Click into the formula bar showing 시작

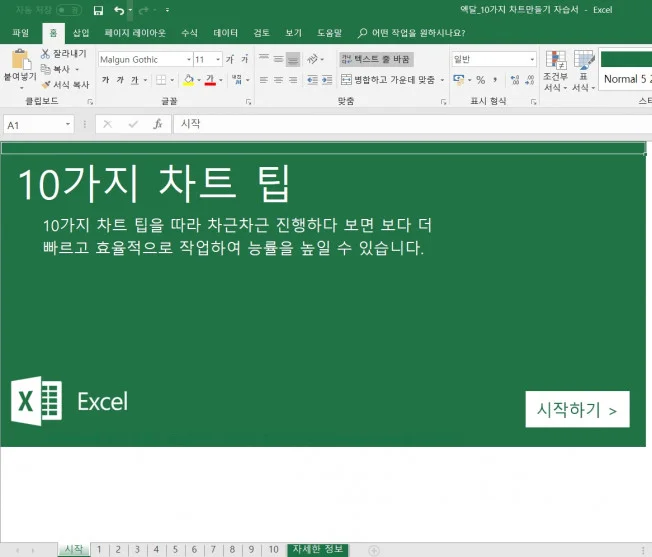[412, 124]
